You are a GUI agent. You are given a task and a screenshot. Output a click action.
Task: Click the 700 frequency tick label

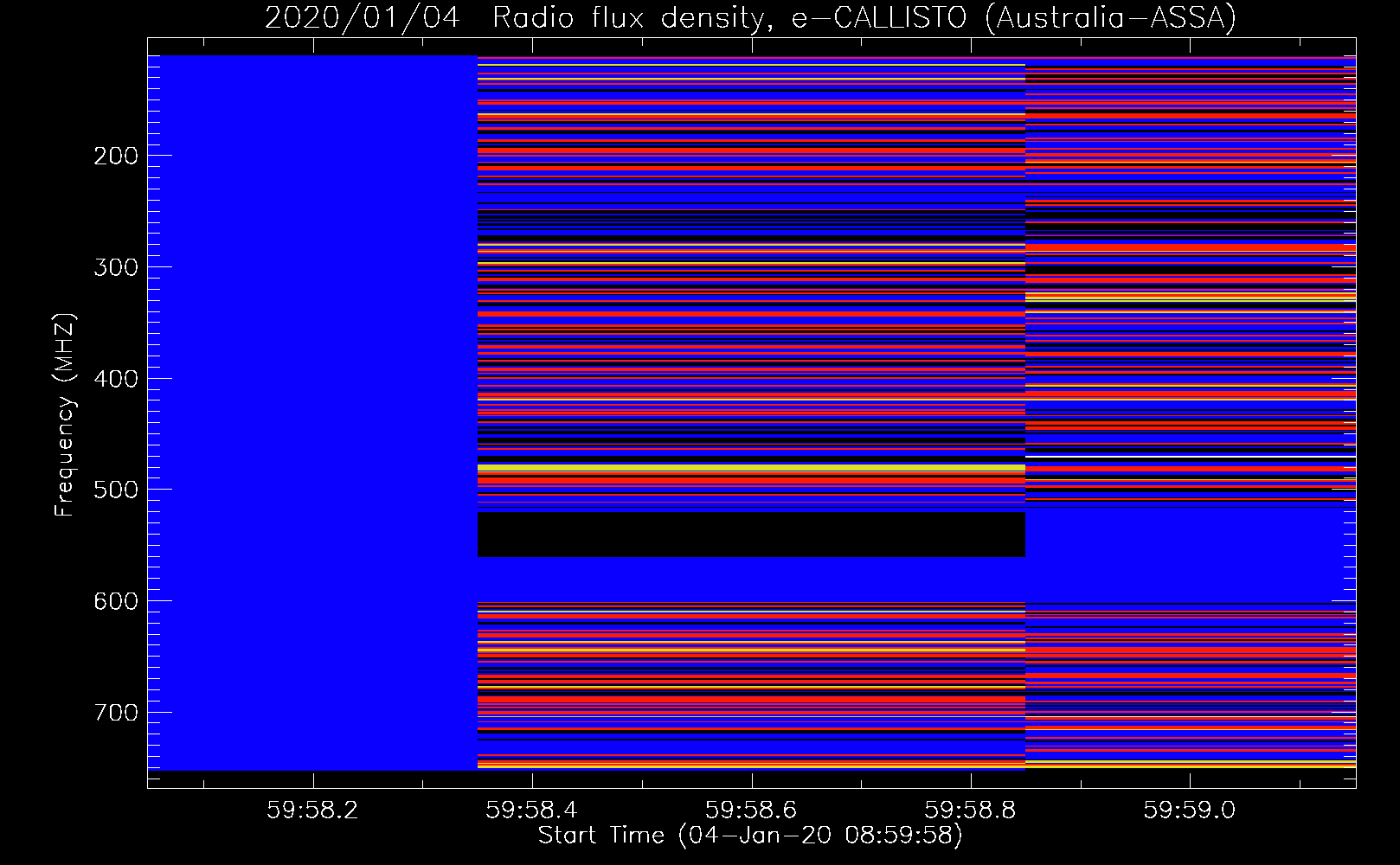point(116,713)
